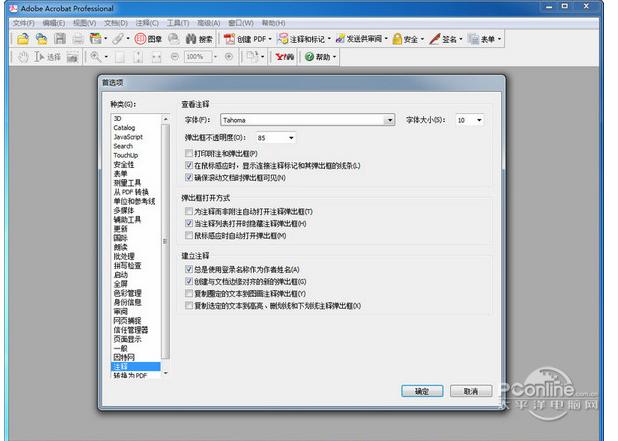Select the 图章 stamp tool
The height and width of the screenshot is (441, 618).
point(148,39)
